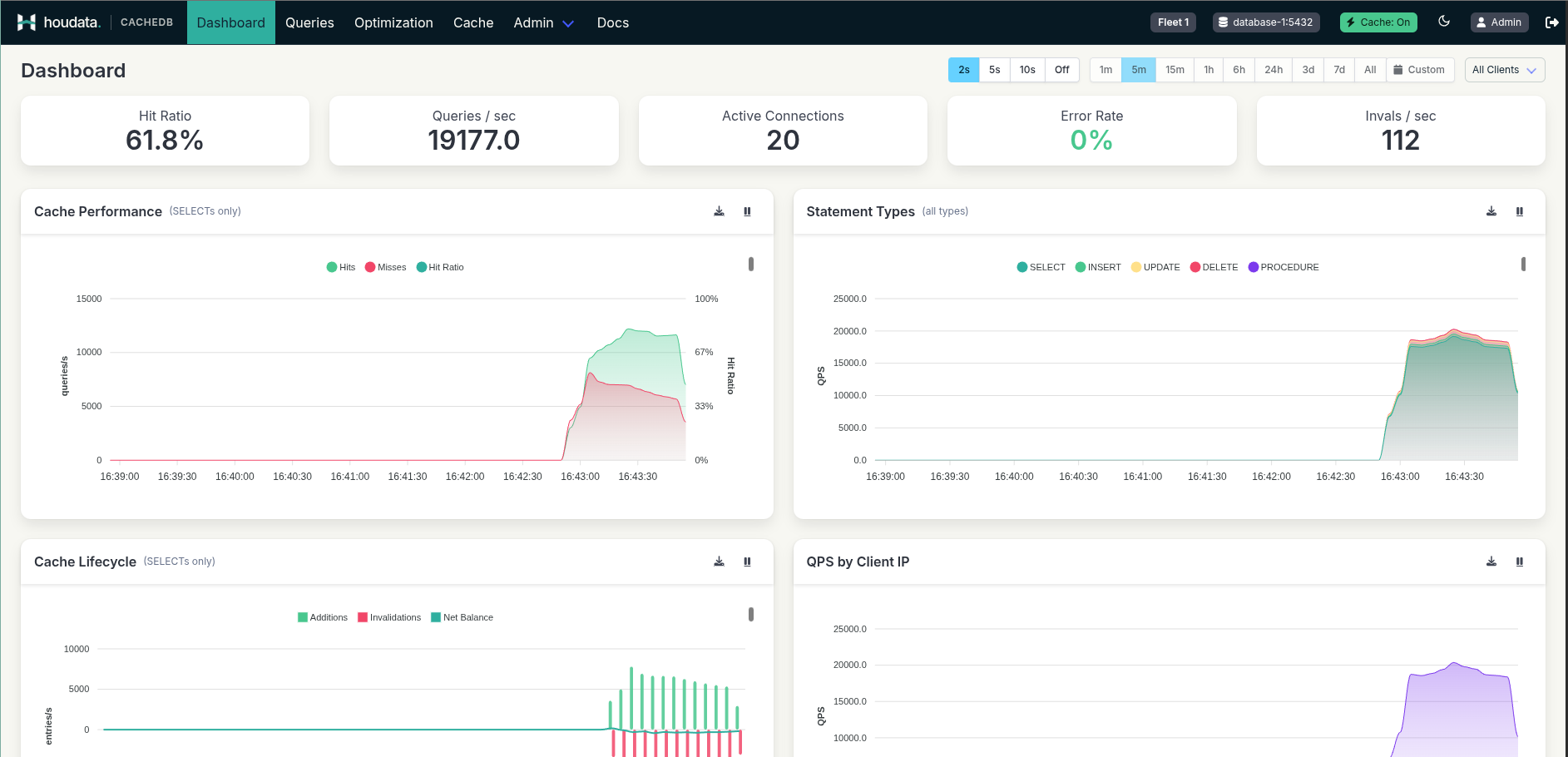Go to the Queries tab
This screenshot has height=757, width=1568.
[x=309, y=22]
